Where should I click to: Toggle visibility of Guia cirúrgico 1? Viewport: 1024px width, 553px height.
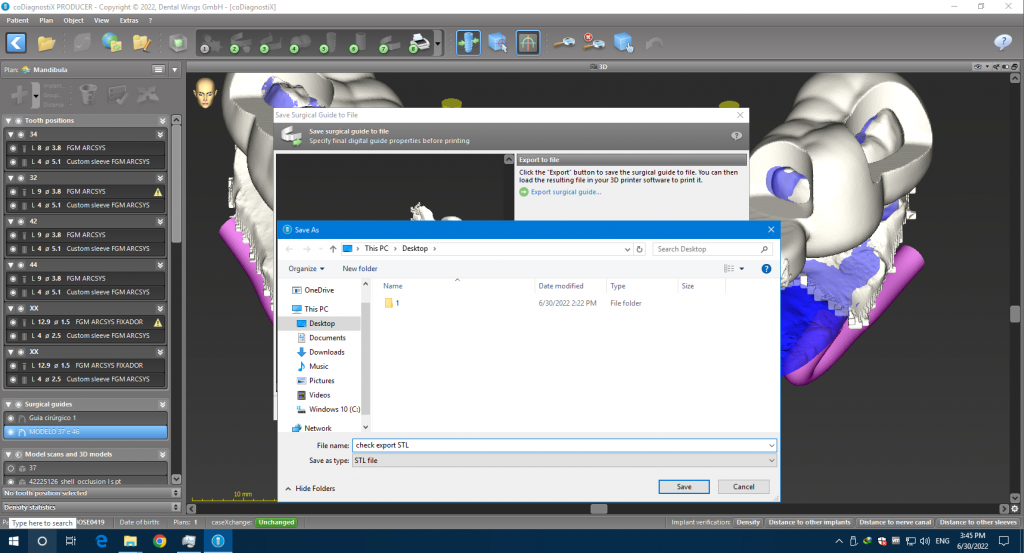click(x=12, y=418)
